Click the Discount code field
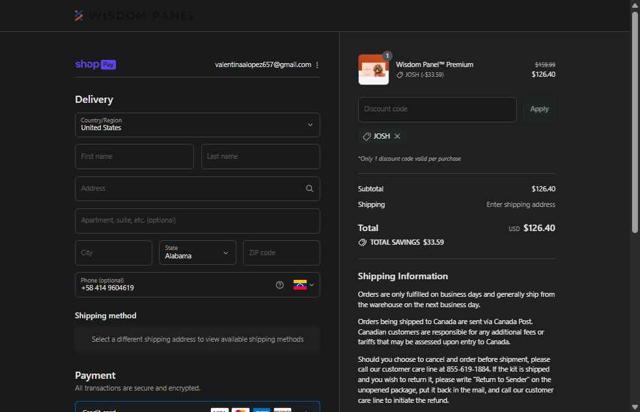The image size is (640, 412). point(437,109)
